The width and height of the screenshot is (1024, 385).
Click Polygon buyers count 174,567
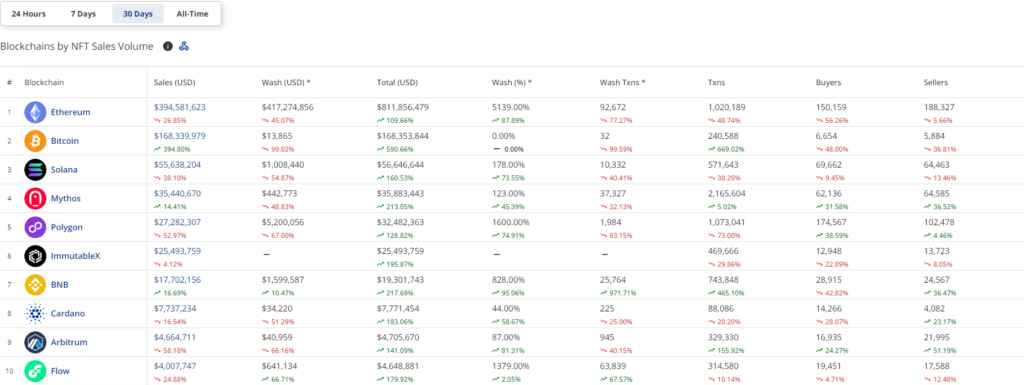click(x=831, y=222)
